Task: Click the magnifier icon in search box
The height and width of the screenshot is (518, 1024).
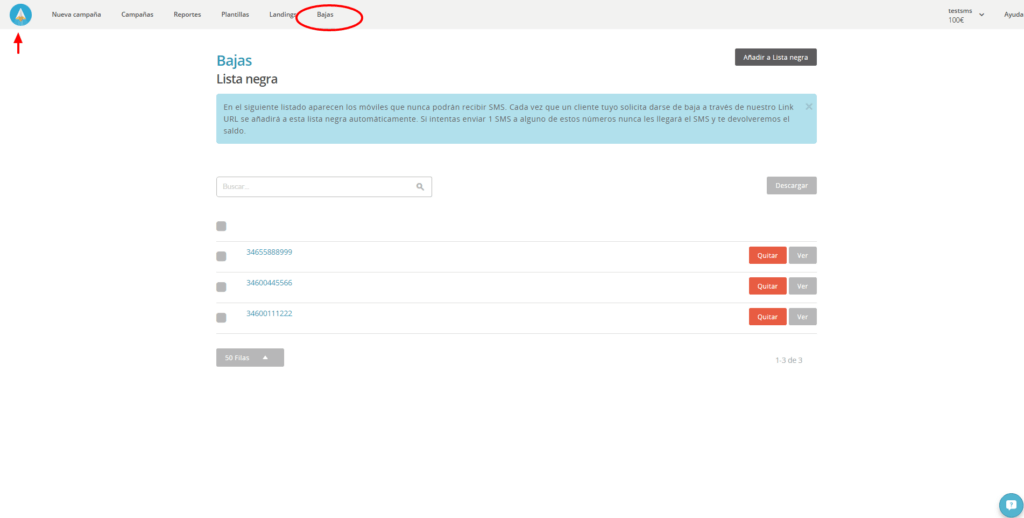Action: click(x=421, y=187)
